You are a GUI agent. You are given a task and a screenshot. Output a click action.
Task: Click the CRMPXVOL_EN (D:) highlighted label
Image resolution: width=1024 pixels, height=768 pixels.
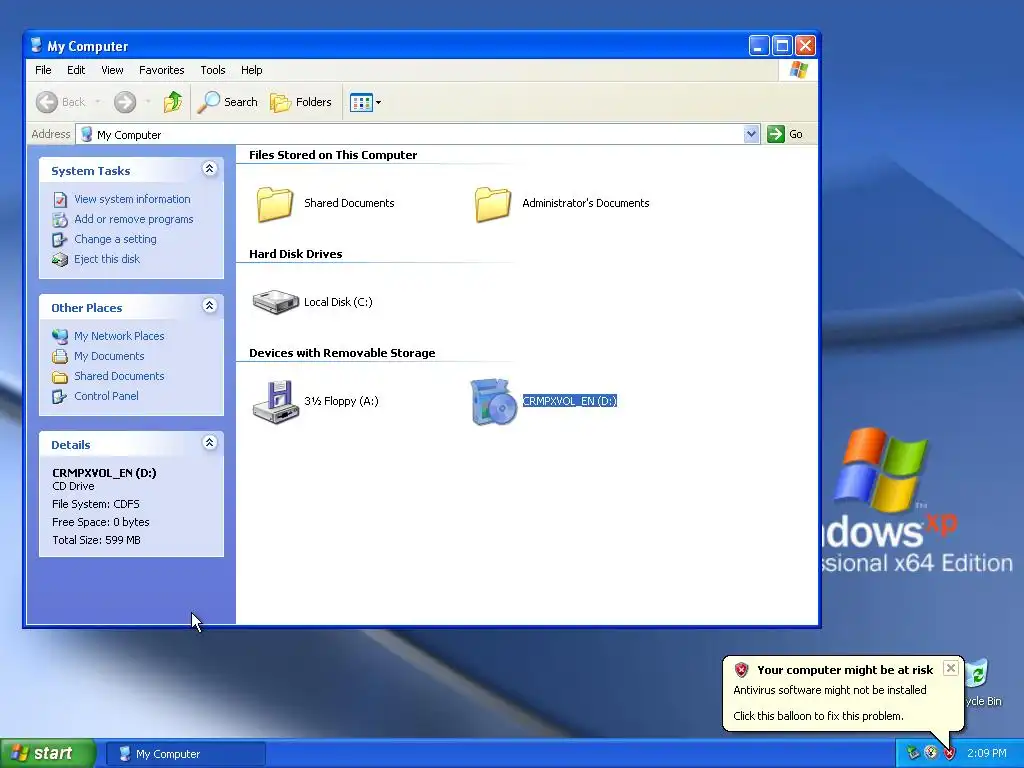569,401
